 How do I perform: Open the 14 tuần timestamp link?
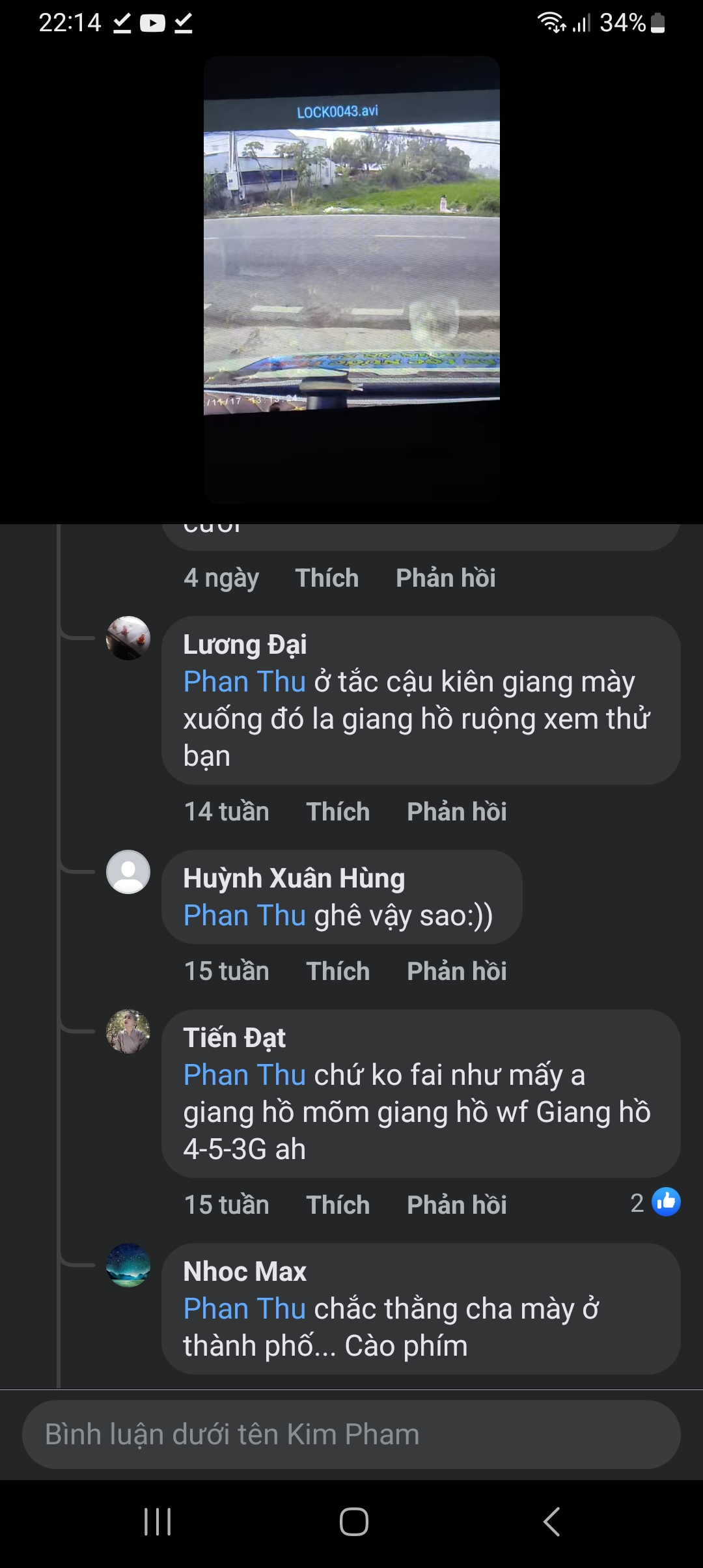[x=226, y=811]
